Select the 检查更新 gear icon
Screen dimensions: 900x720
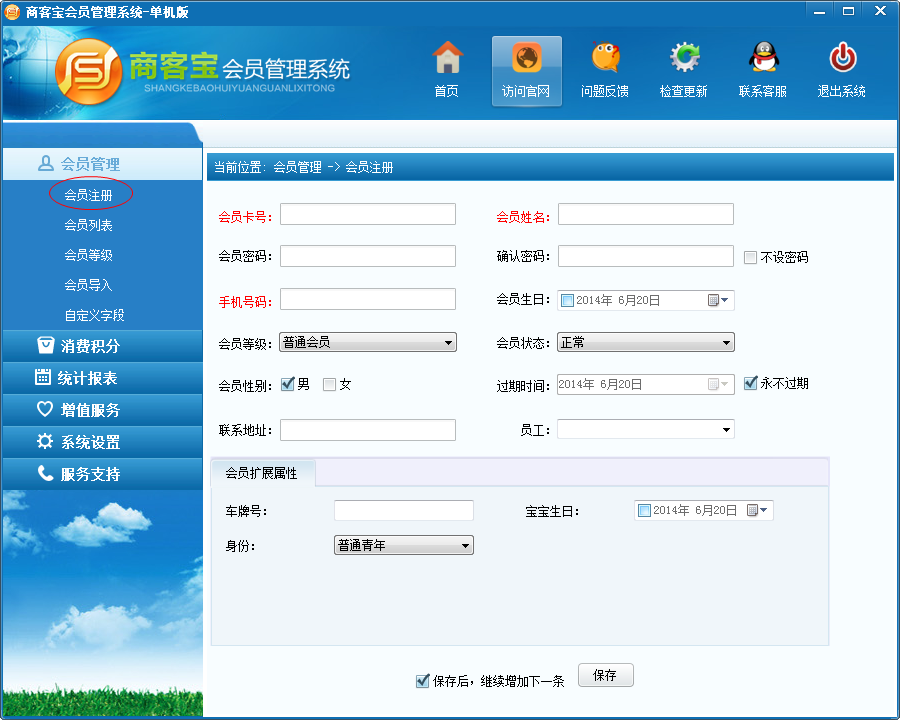684,57
